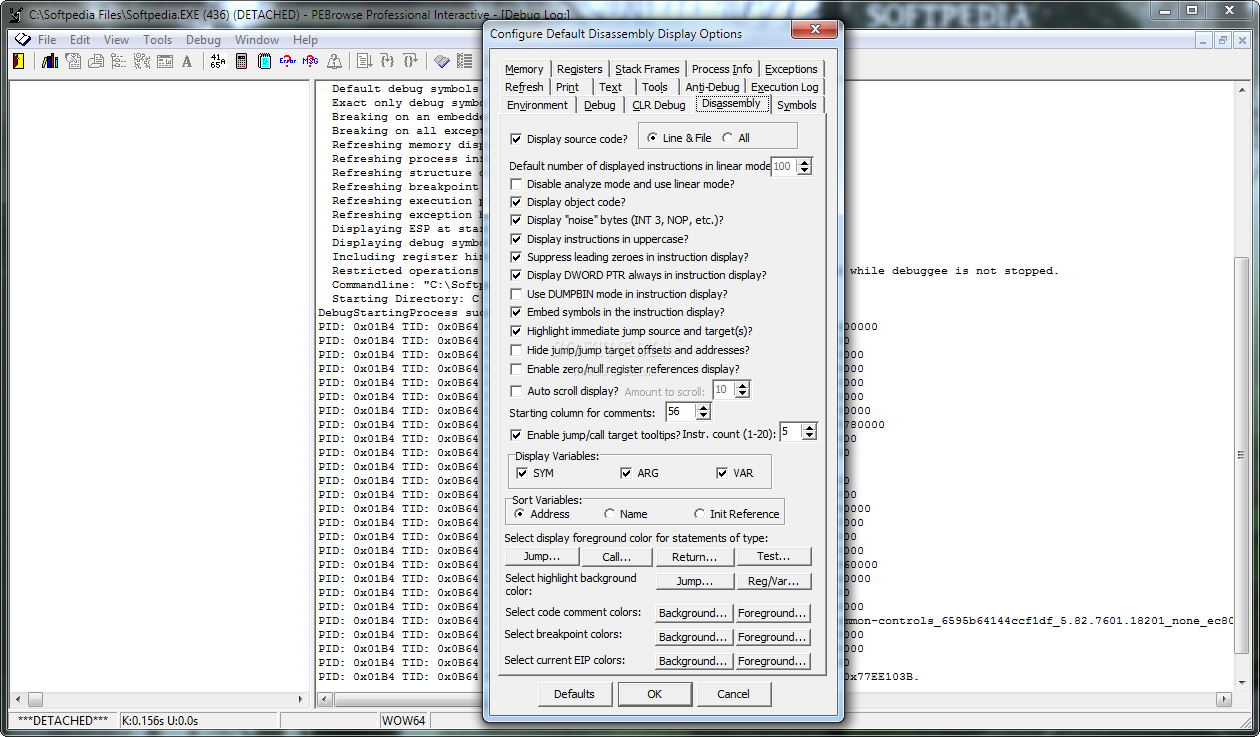The width and height of the screenshot is (1260, 737).
Task: Check Use DUMPBIN mode in instruction display
Action: pos(516,294)
